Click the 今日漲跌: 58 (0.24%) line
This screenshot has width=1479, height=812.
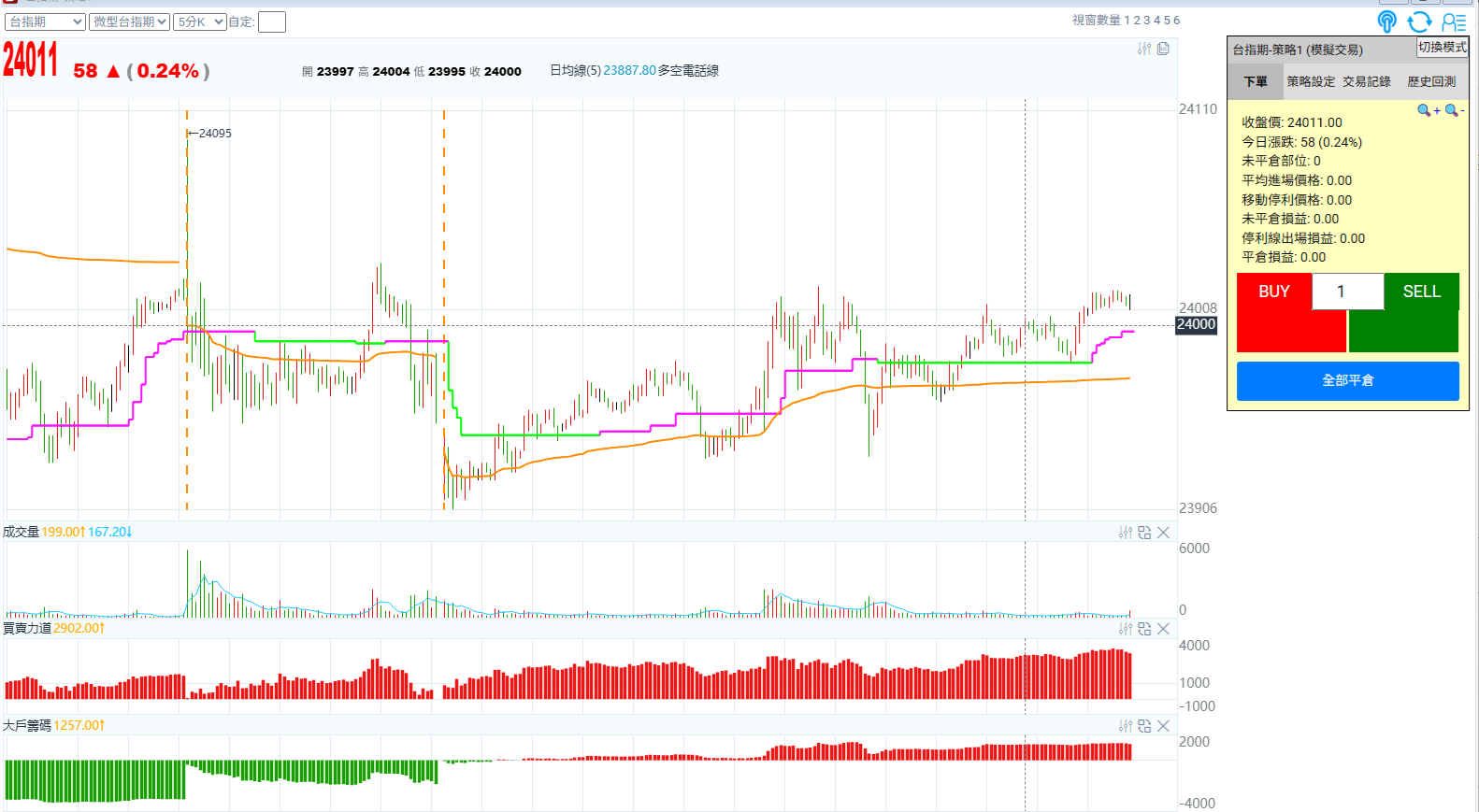1301,142
